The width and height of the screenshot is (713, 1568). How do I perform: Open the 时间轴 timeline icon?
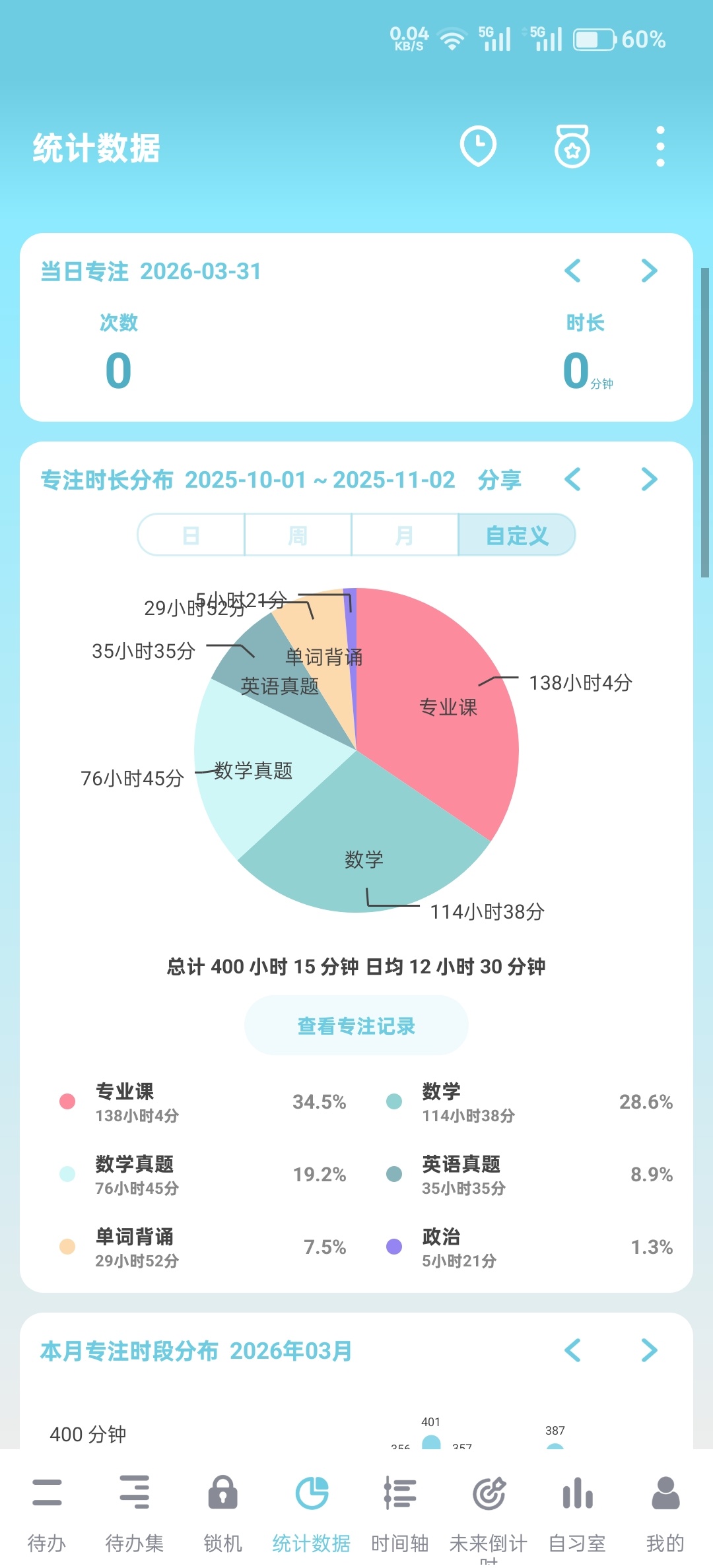(x=400, y=1494)
